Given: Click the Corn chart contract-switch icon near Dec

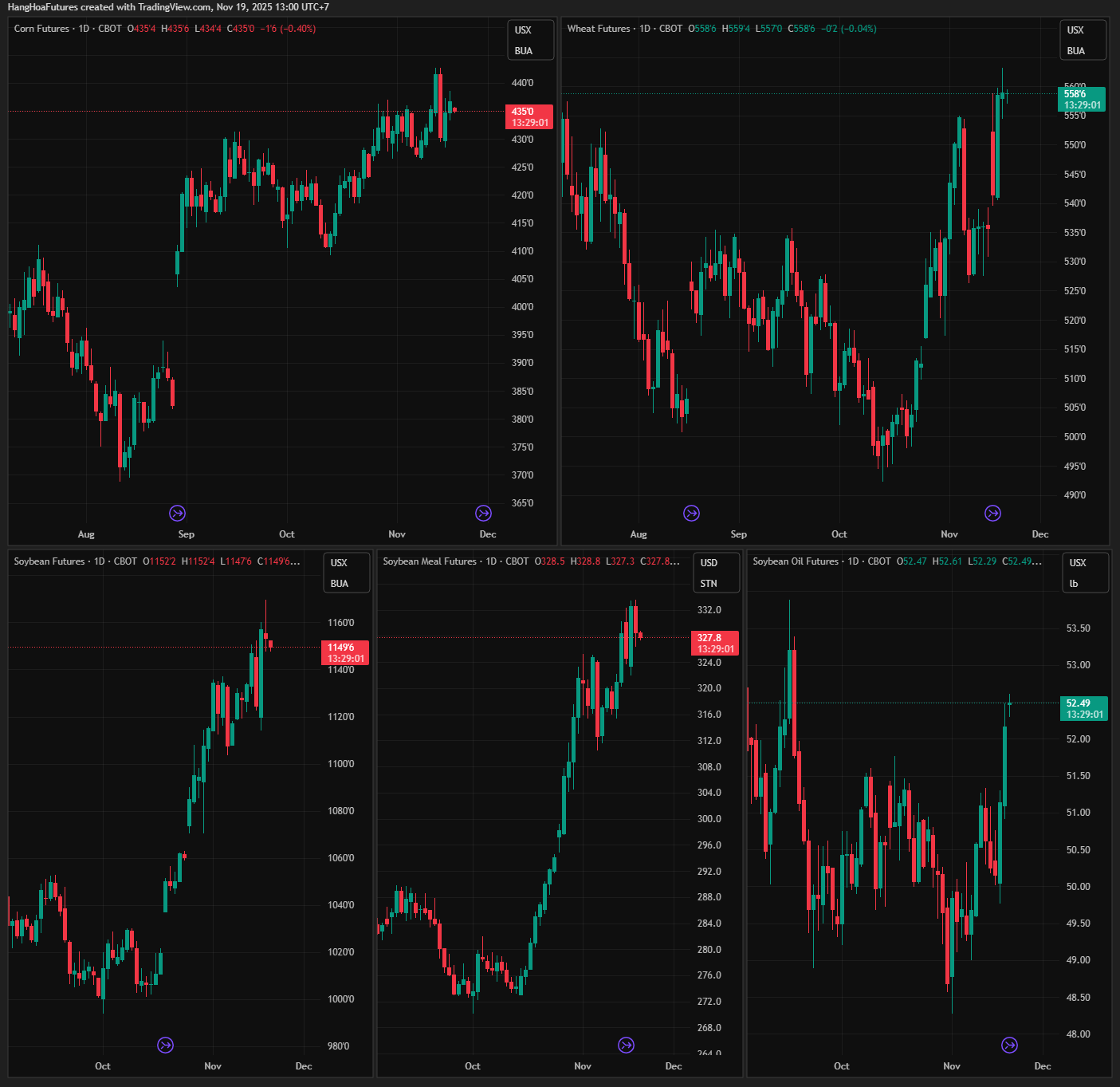Looking at the screenshot, I should 483,513.
